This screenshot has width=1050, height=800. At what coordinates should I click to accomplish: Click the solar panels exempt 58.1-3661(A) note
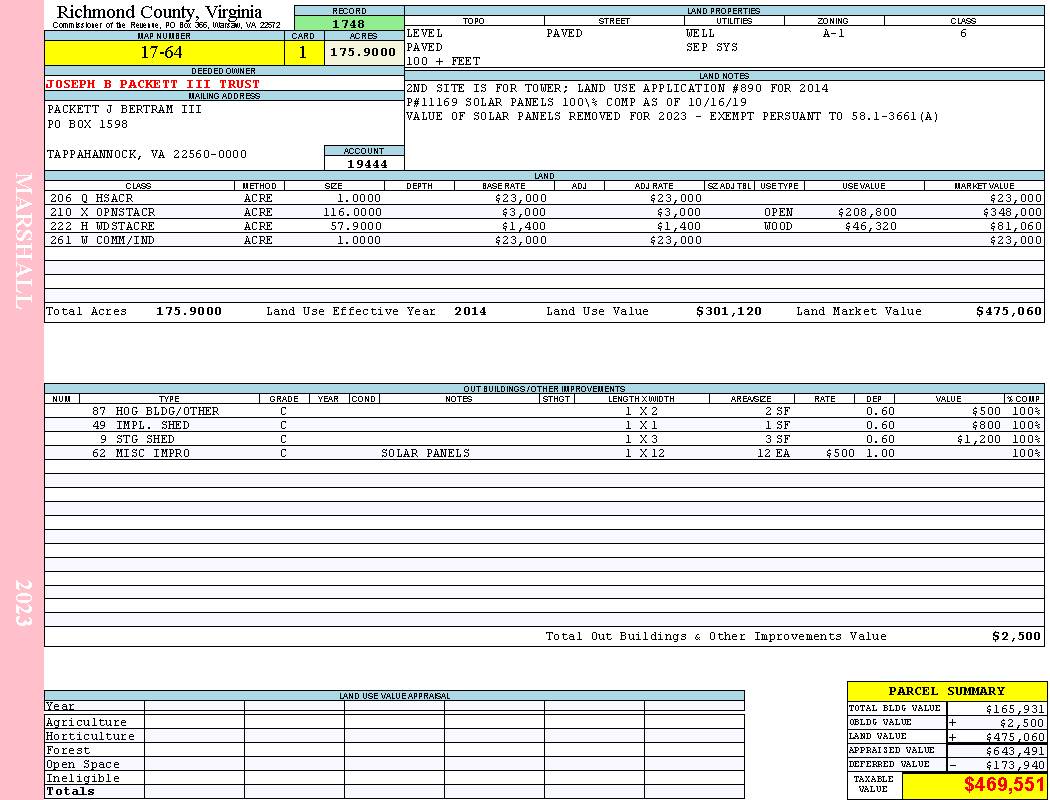pos(672,116)
